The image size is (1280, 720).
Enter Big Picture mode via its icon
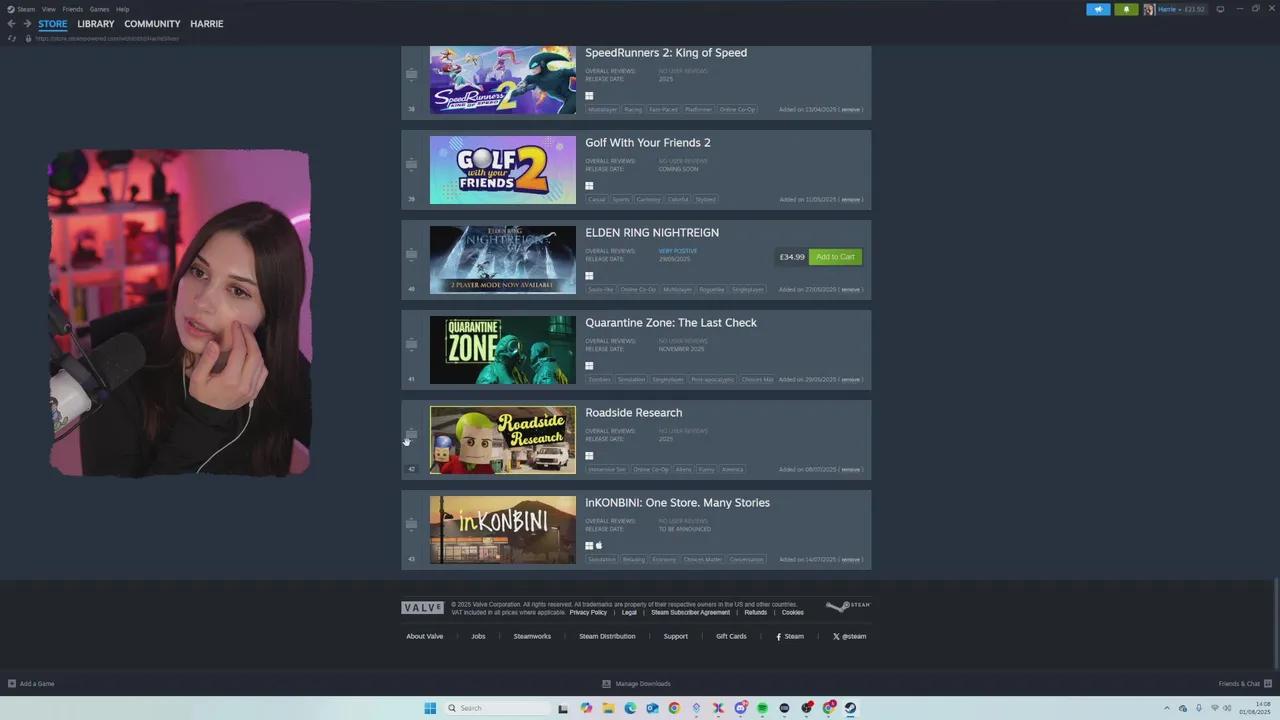pyautogui.click(x=1219, y=9)
